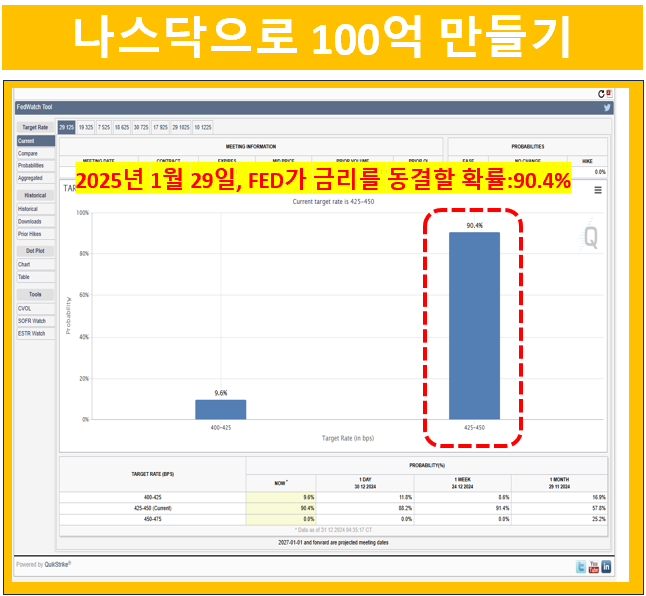646x596 pixels.
Task: Open the Dot Plot Chart item
Action: coord(36,264)
